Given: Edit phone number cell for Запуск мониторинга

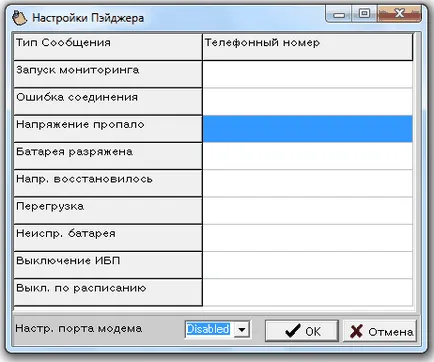Looking at the screenshot, I should click(308, 75).
